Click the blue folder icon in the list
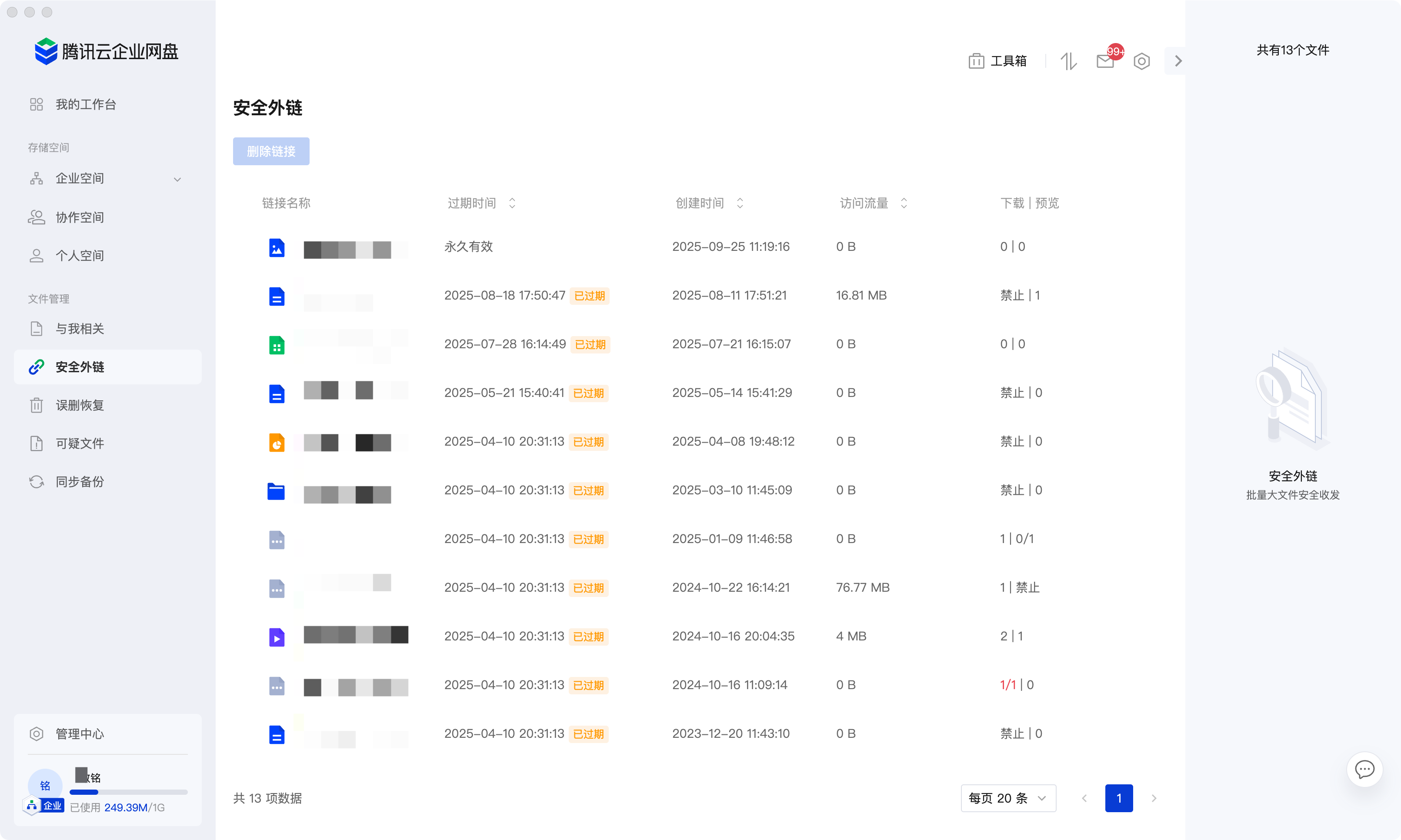The image size is (1401, 840). coord(276,491)
